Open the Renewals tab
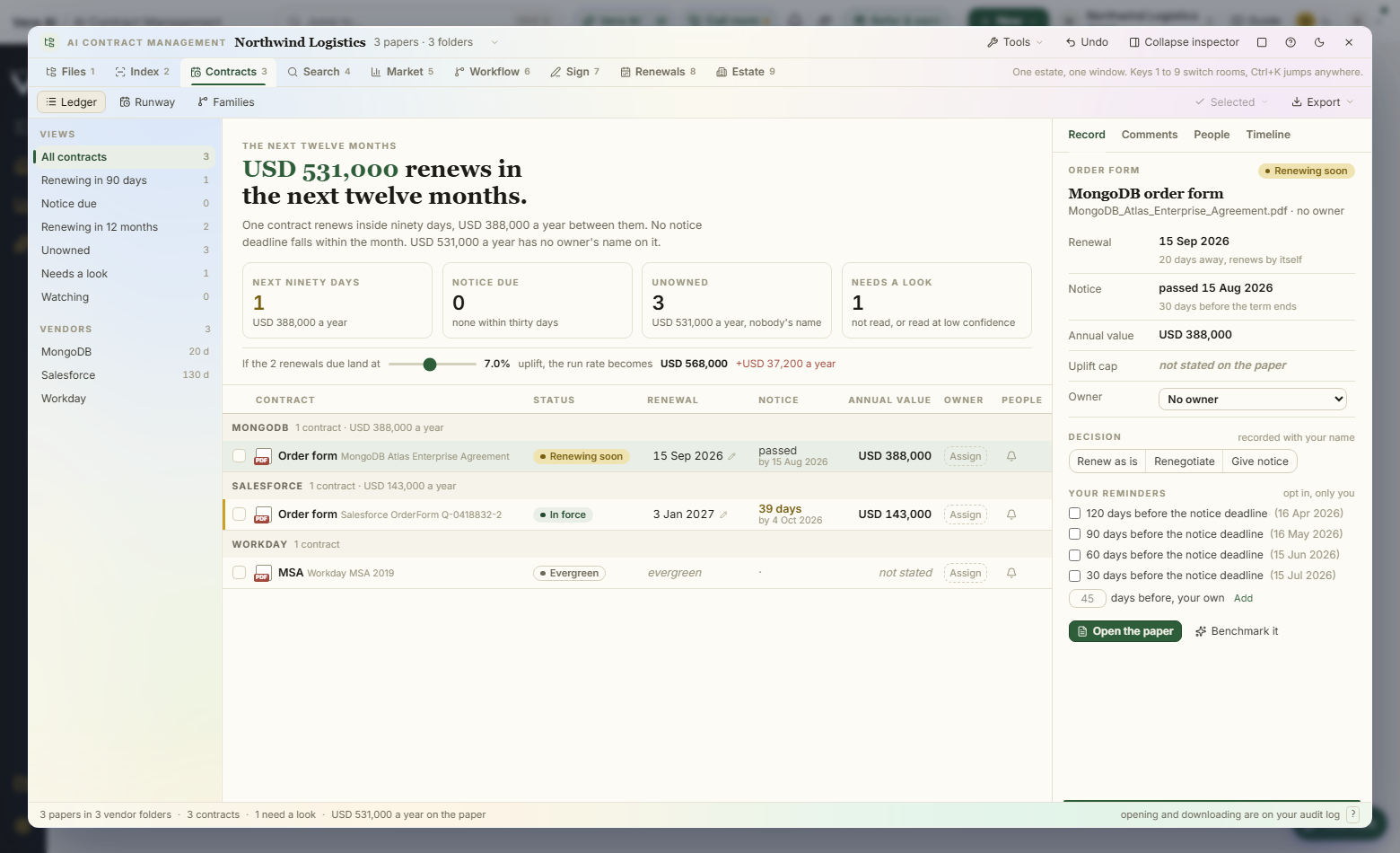 pyautogui.click(x=658, y=72)
